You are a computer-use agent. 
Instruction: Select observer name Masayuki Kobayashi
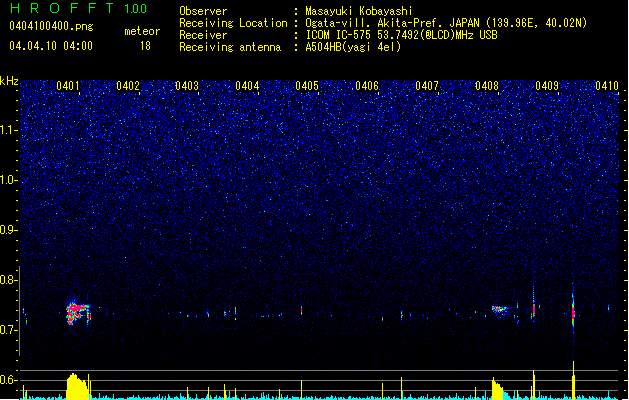pyautogui.click(x=359, y=11)
